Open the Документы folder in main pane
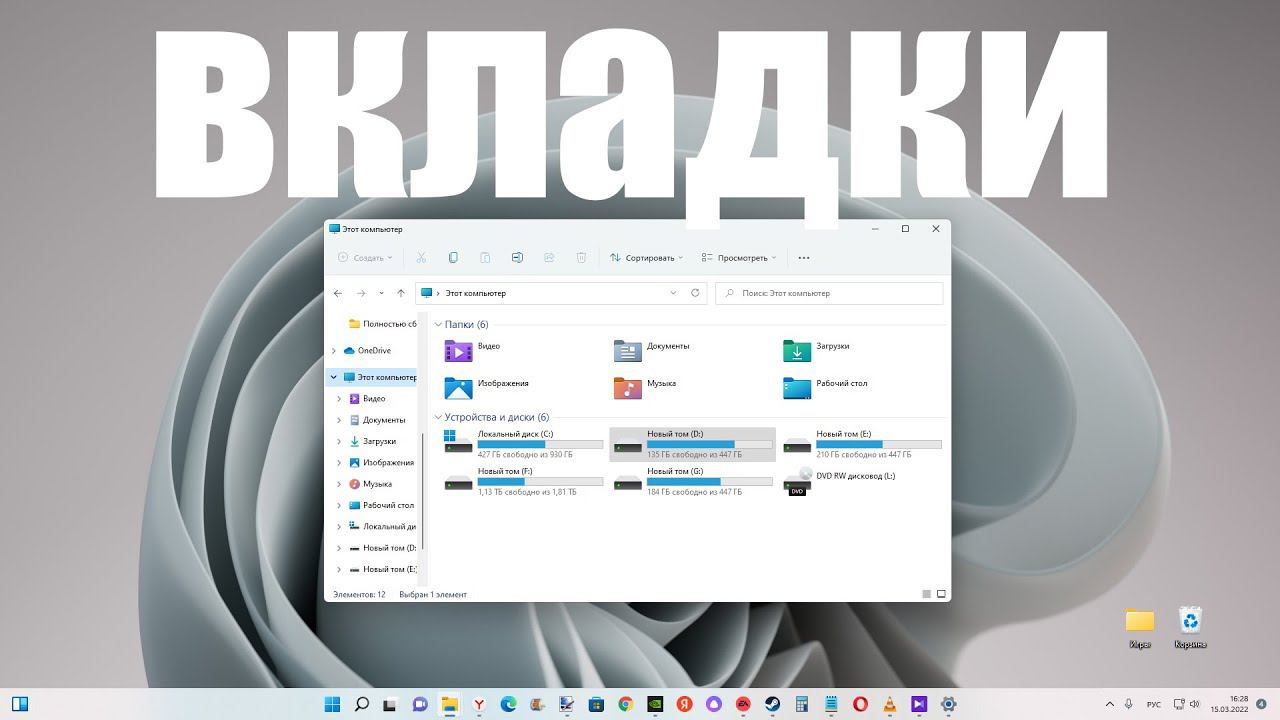The height and width of the screenshot is (720, 1280). click(x=652, y=351)
